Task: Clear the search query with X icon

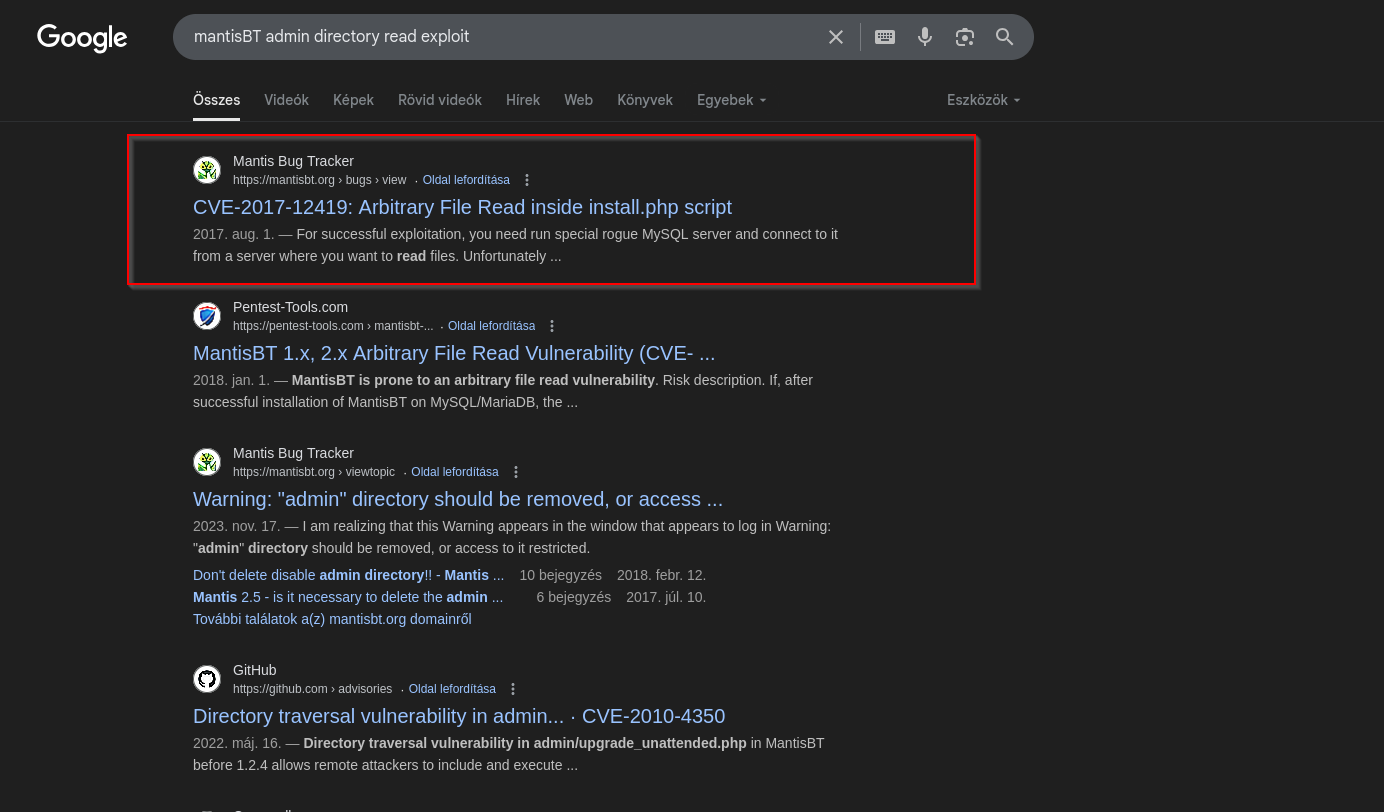Action: point(836,37)
